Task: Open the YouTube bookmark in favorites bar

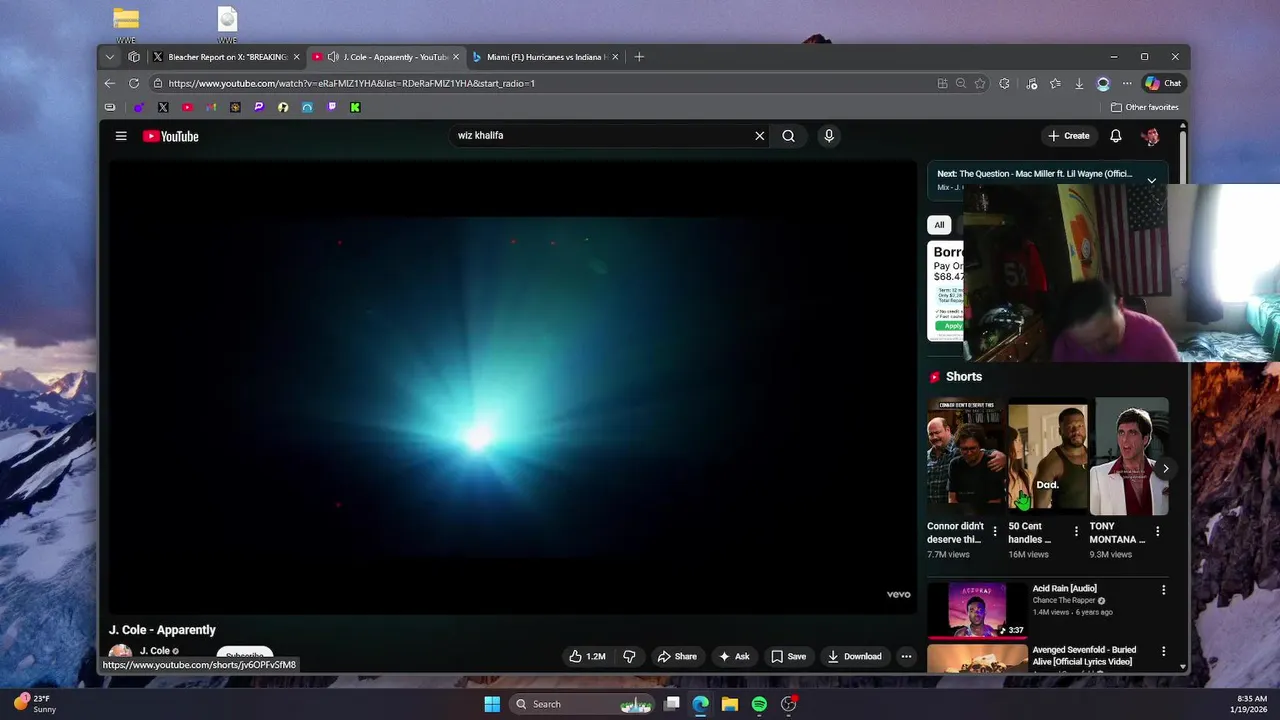Action: point(187,107)
